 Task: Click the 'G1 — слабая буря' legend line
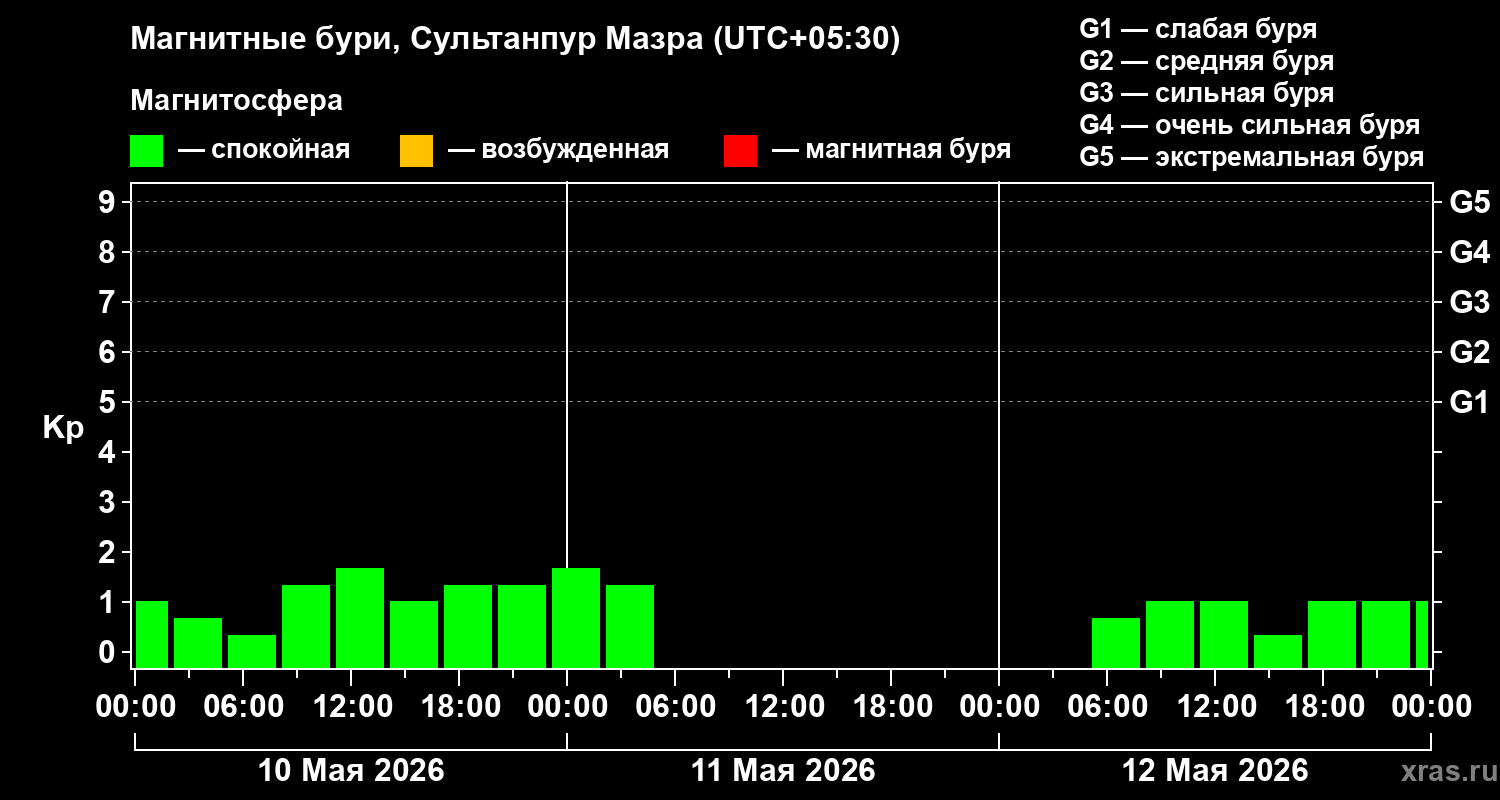pyautogui.click(x=1198, y=28)
